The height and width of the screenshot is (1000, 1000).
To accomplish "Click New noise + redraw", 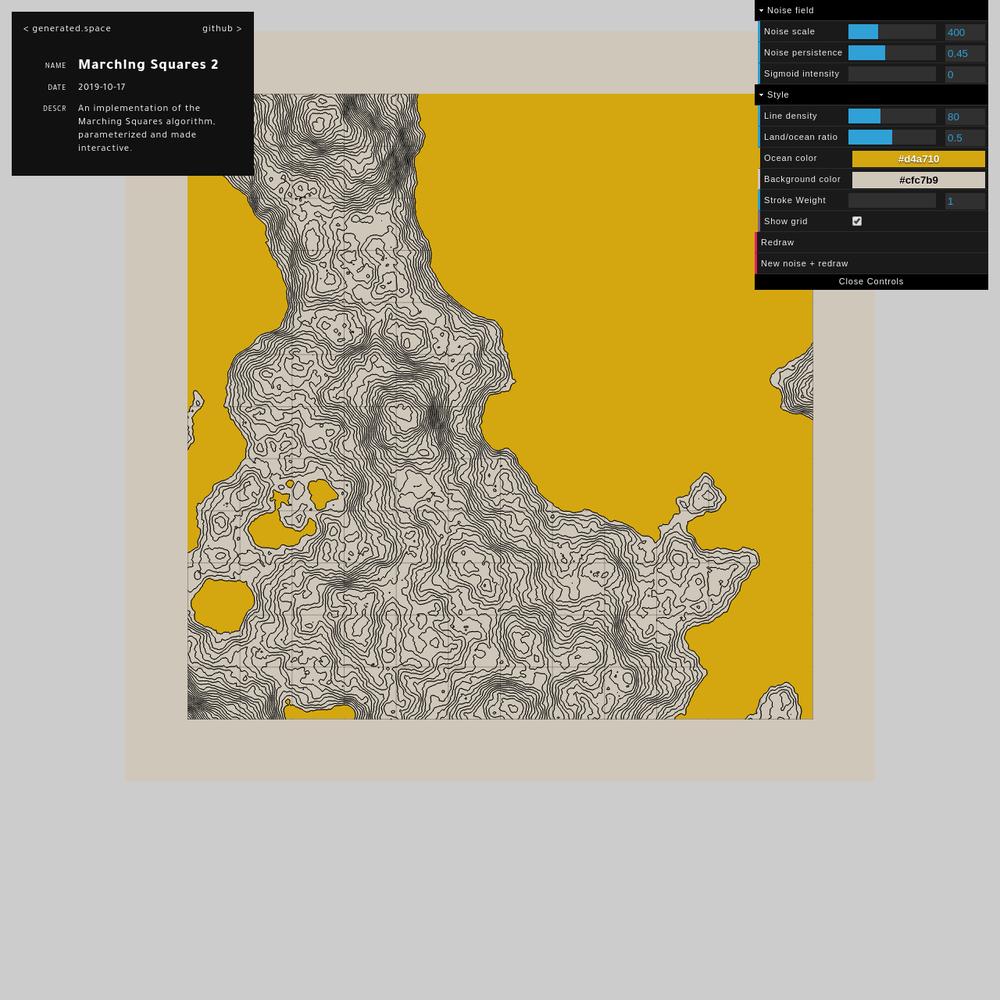I will point(871,263).
